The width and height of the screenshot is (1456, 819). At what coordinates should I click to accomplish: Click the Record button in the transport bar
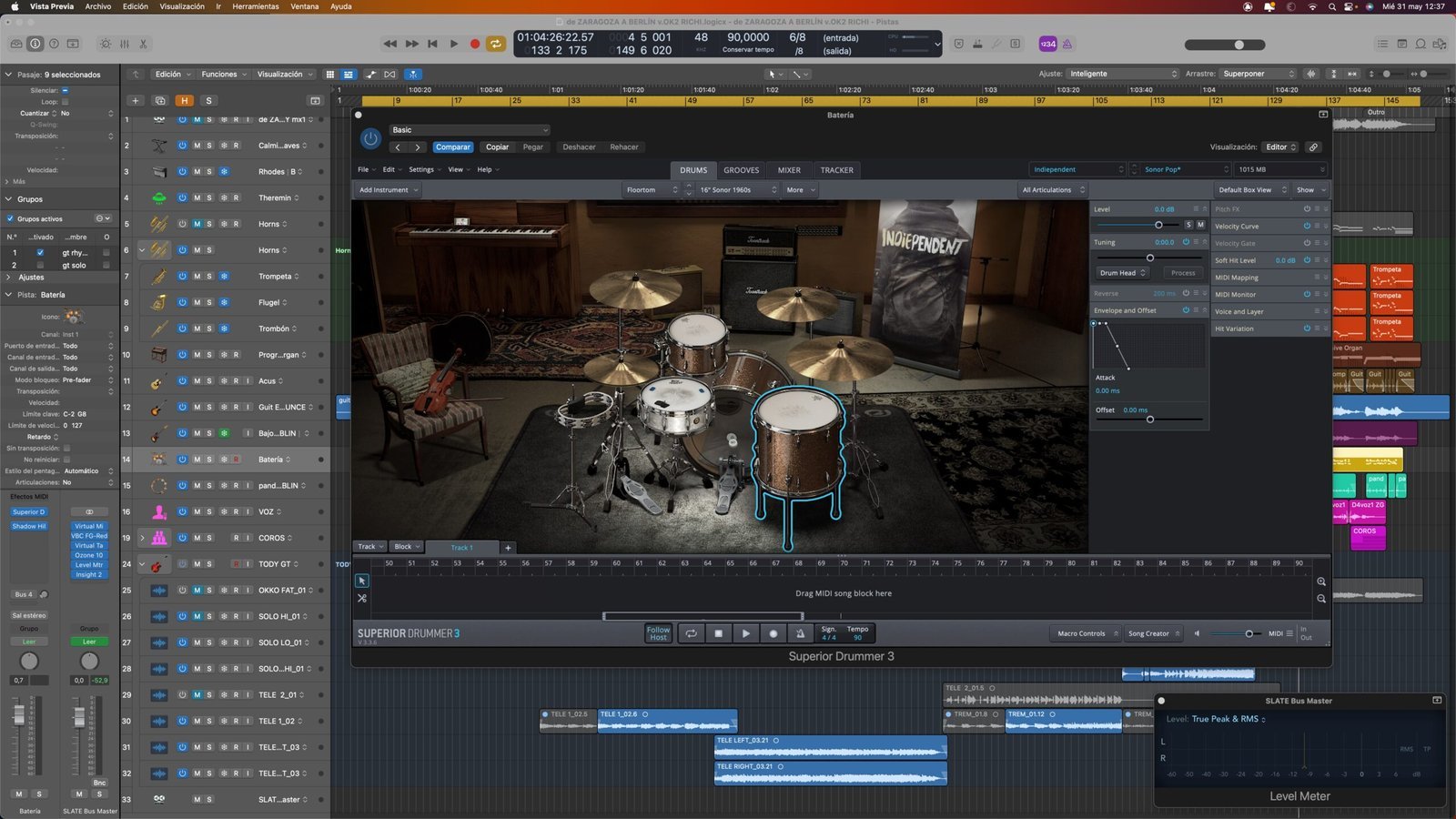pyautogui.click(x=474, y=44)
